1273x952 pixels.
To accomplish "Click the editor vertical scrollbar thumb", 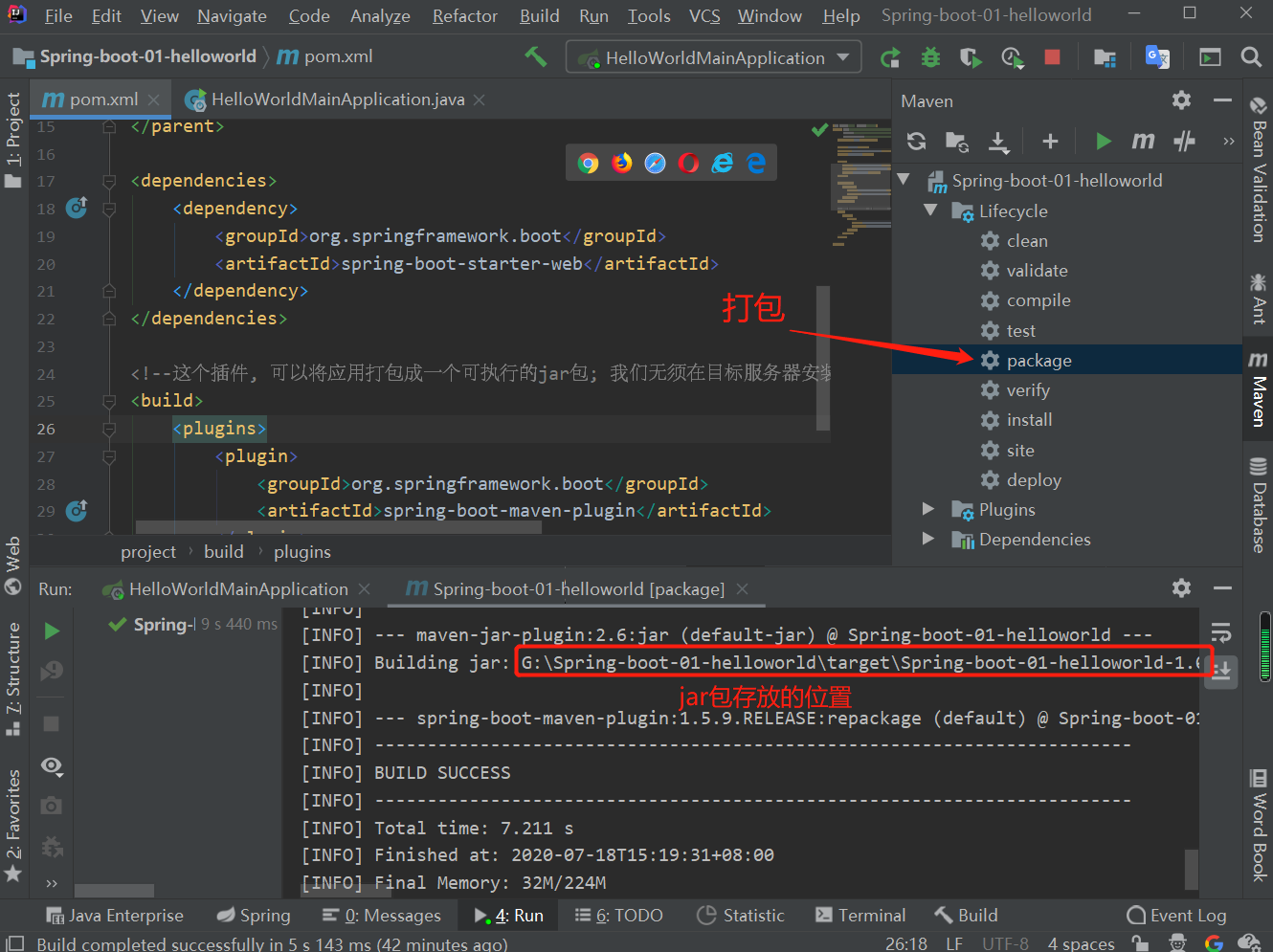I will (823, 359).
